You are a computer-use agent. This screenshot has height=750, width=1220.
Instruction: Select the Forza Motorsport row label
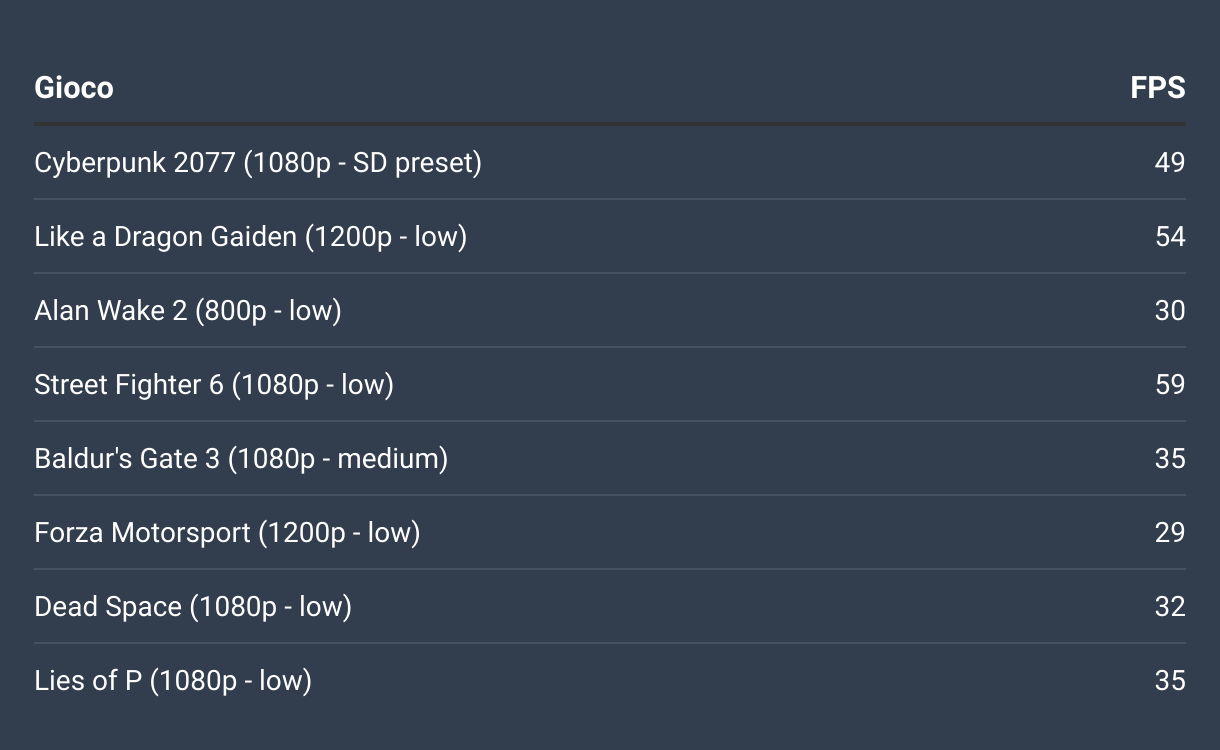coord(227,532)
